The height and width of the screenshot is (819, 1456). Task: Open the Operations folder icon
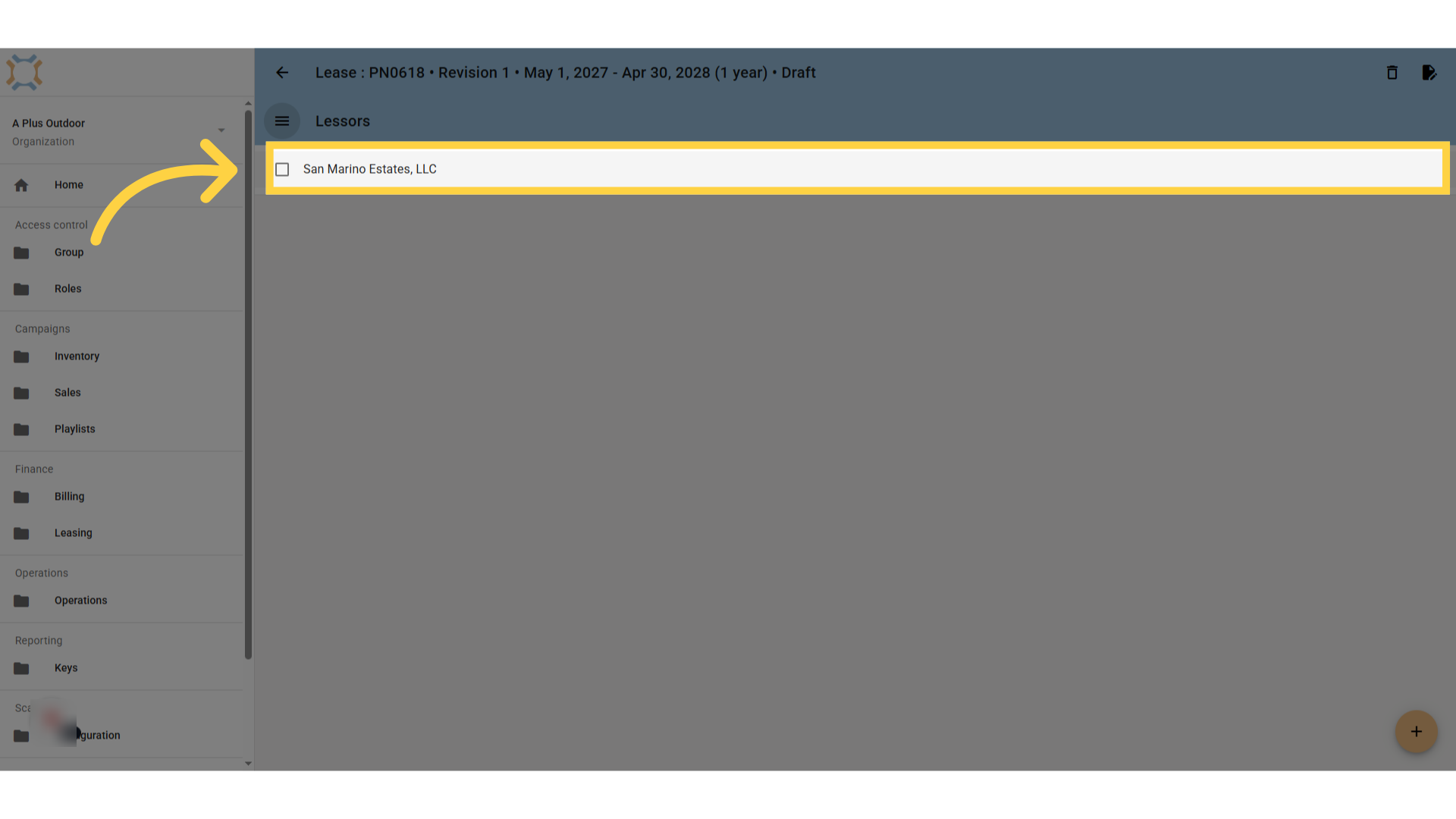(x=21, y=601)
